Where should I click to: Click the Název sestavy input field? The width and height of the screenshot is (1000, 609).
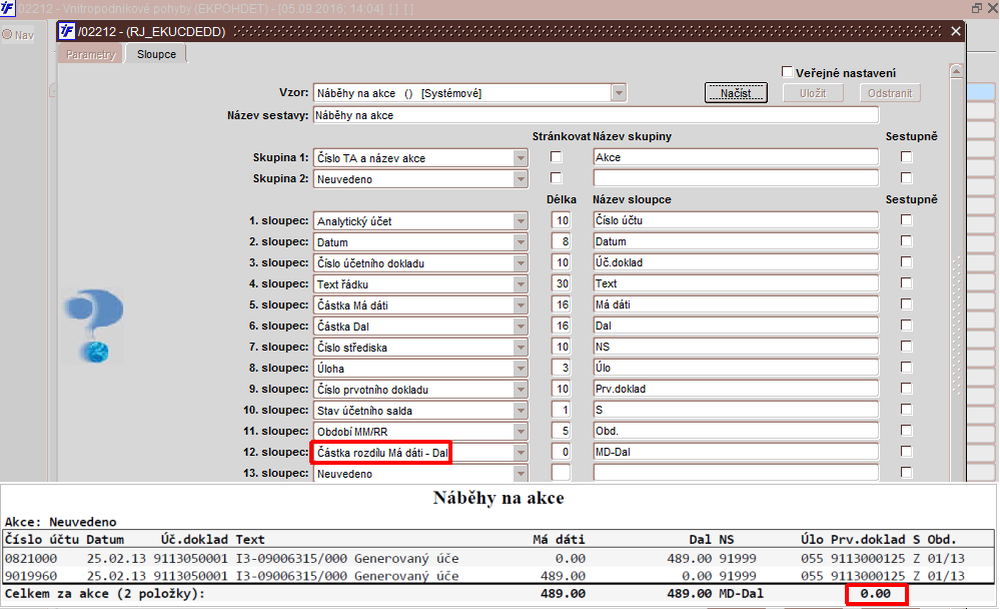[596, 115]
